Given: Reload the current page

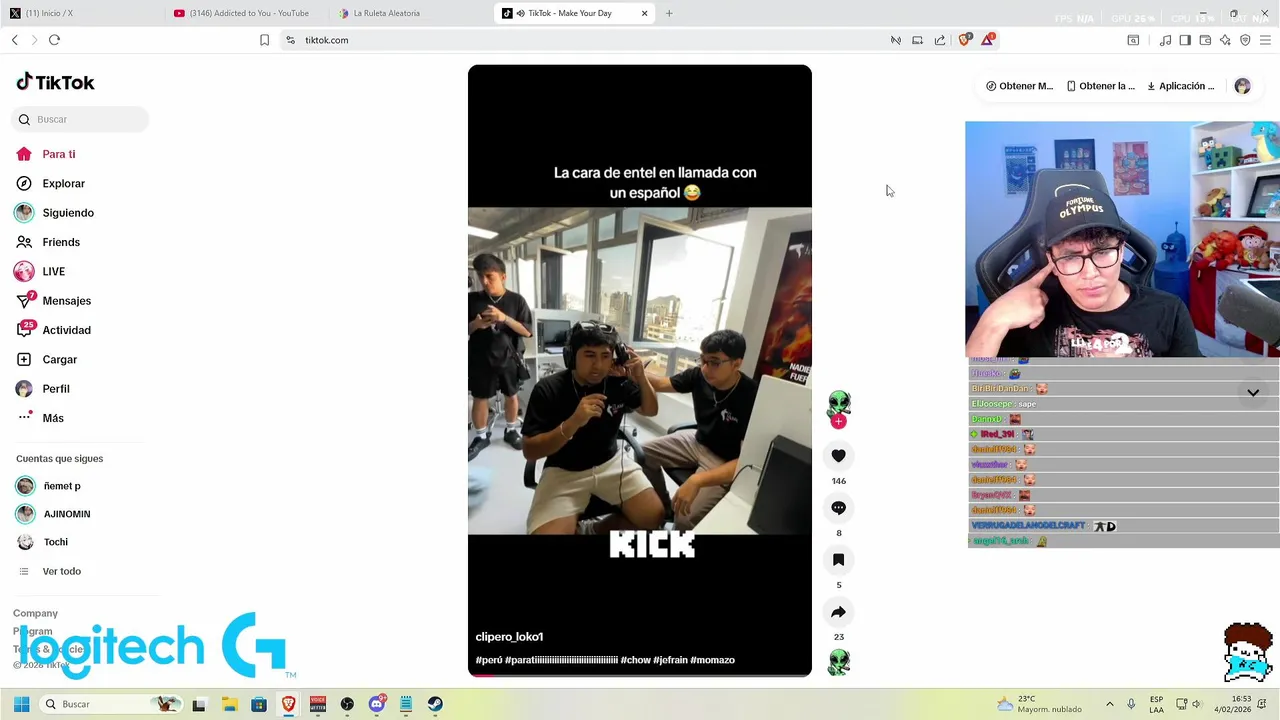Looking at the screenshot, I should tap(54, 40).
